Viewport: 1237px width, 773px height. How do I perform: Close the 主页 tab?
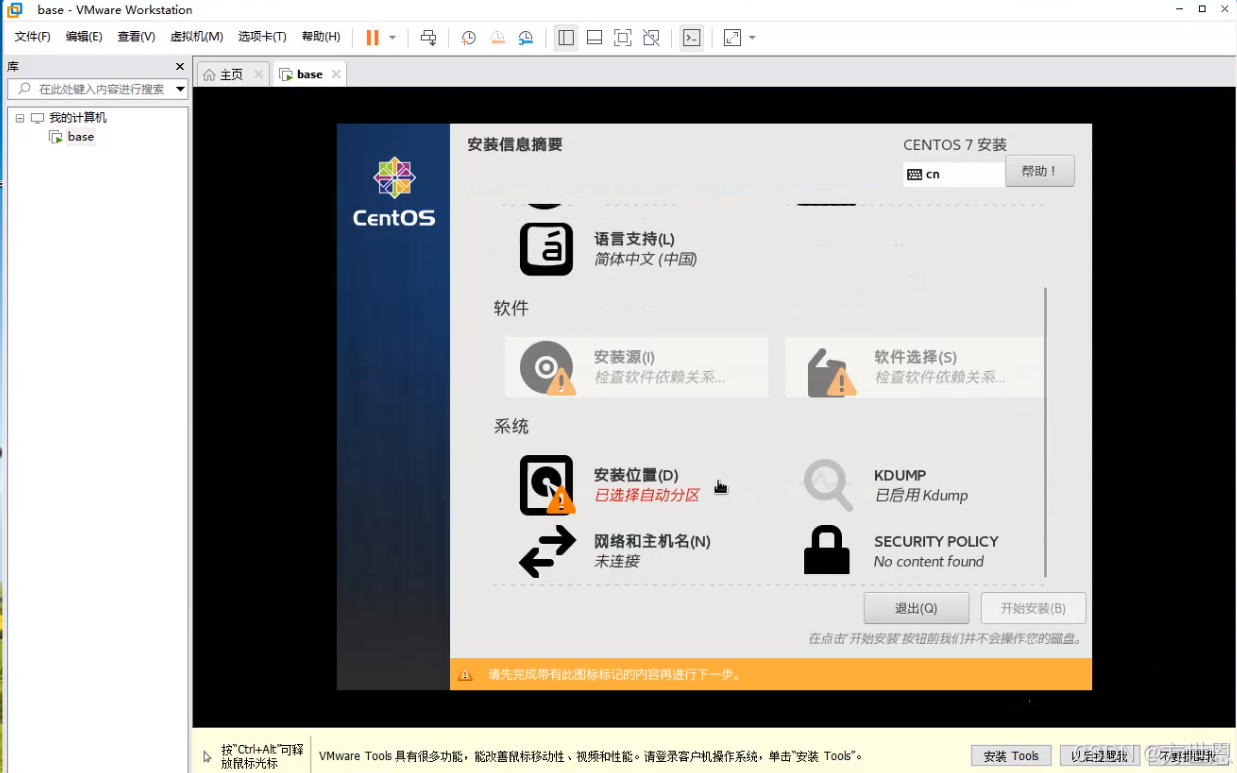(258, 74)
